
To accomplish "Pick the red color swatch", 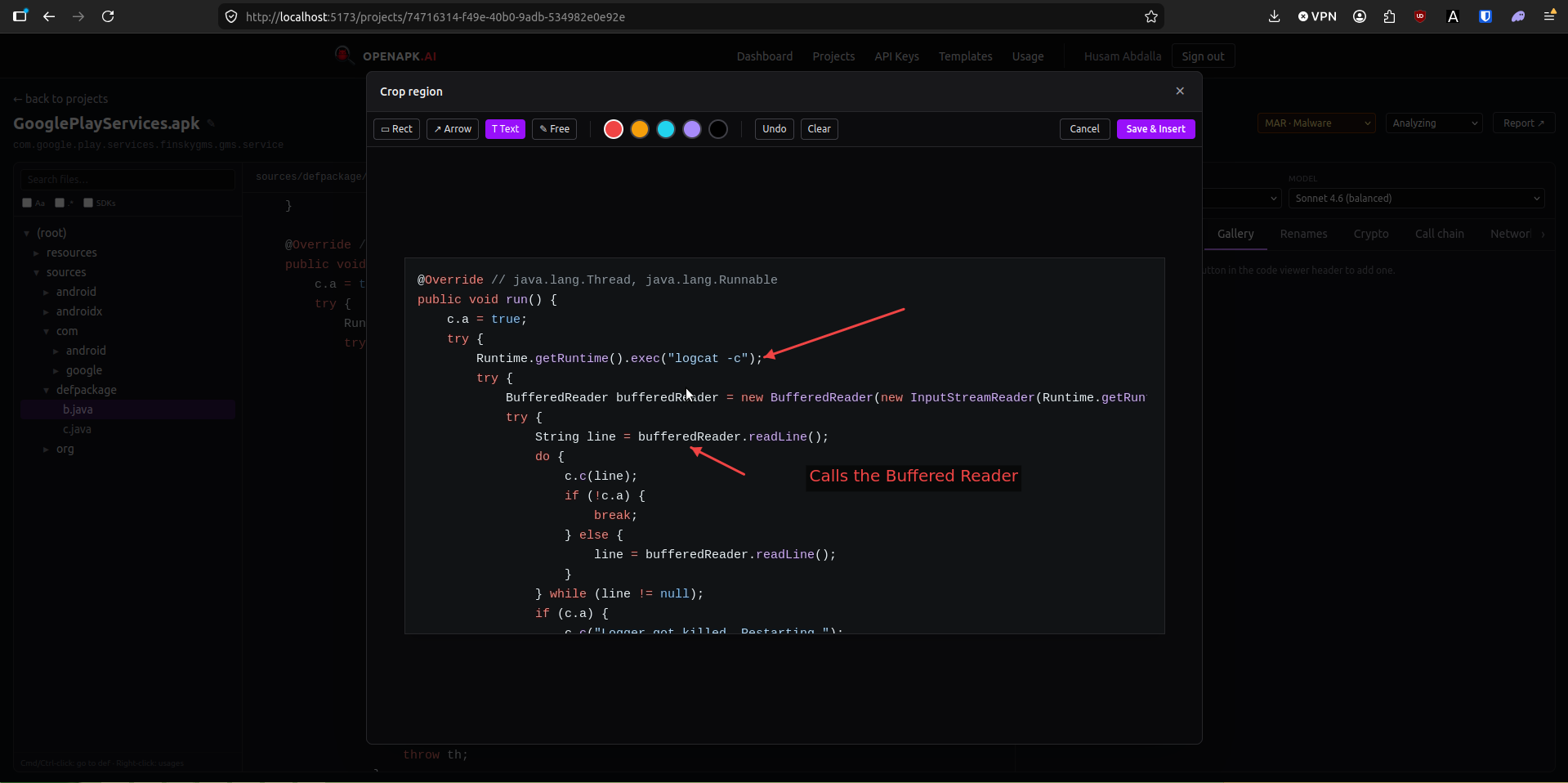I will click(x=614, y=129).
